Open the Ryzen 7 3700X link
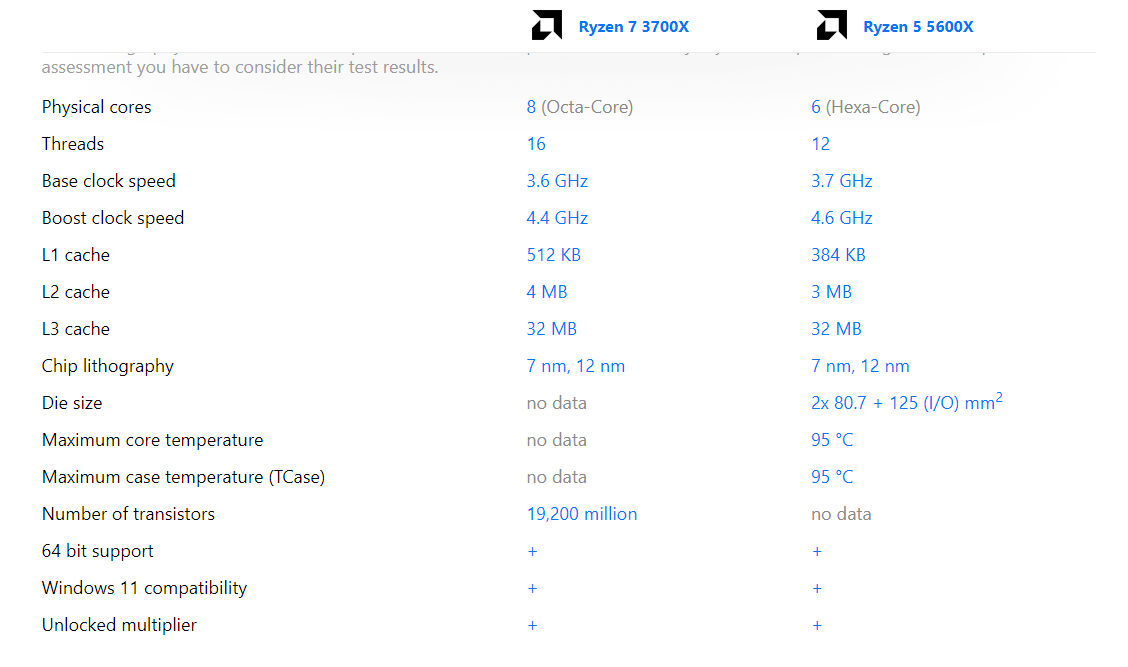The image size is (1128, 667). pos(634,27)
